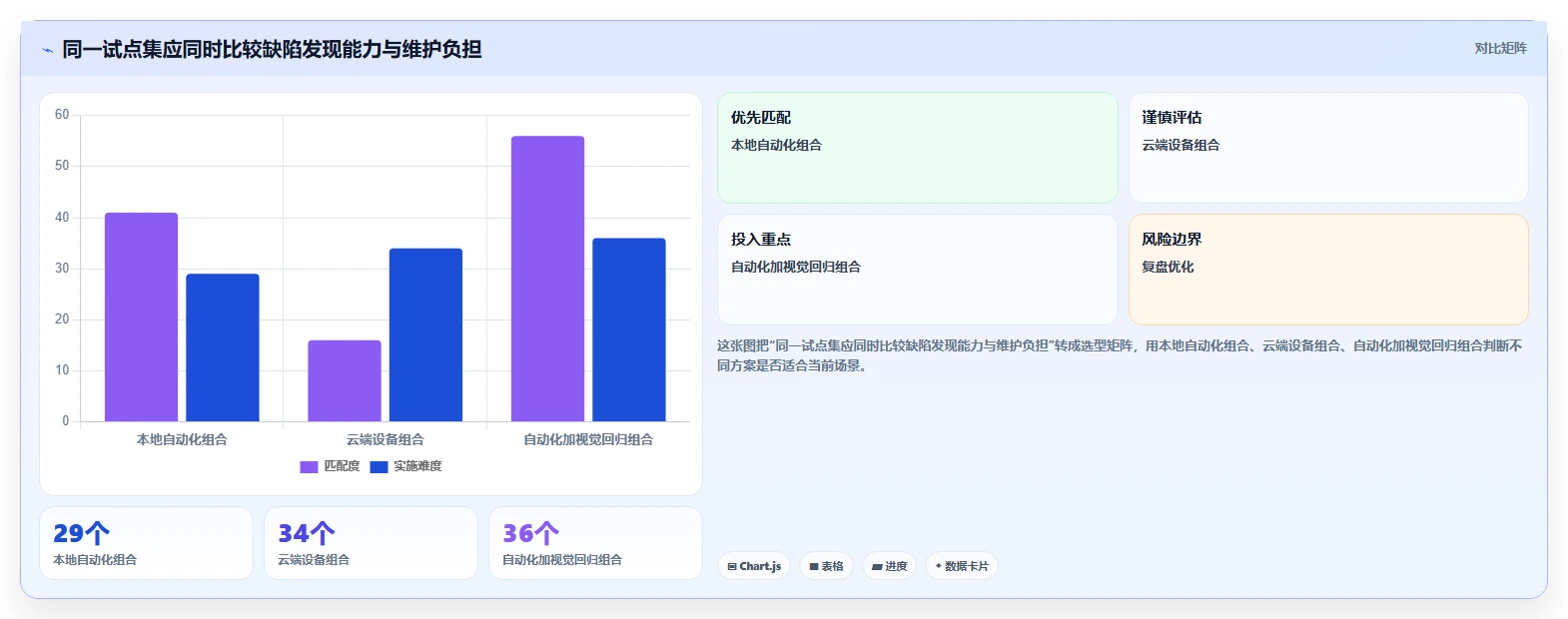Viewport: 1568px width, 619px height.
Task: Click y-axis value 60
Action: tap(62, 115)
